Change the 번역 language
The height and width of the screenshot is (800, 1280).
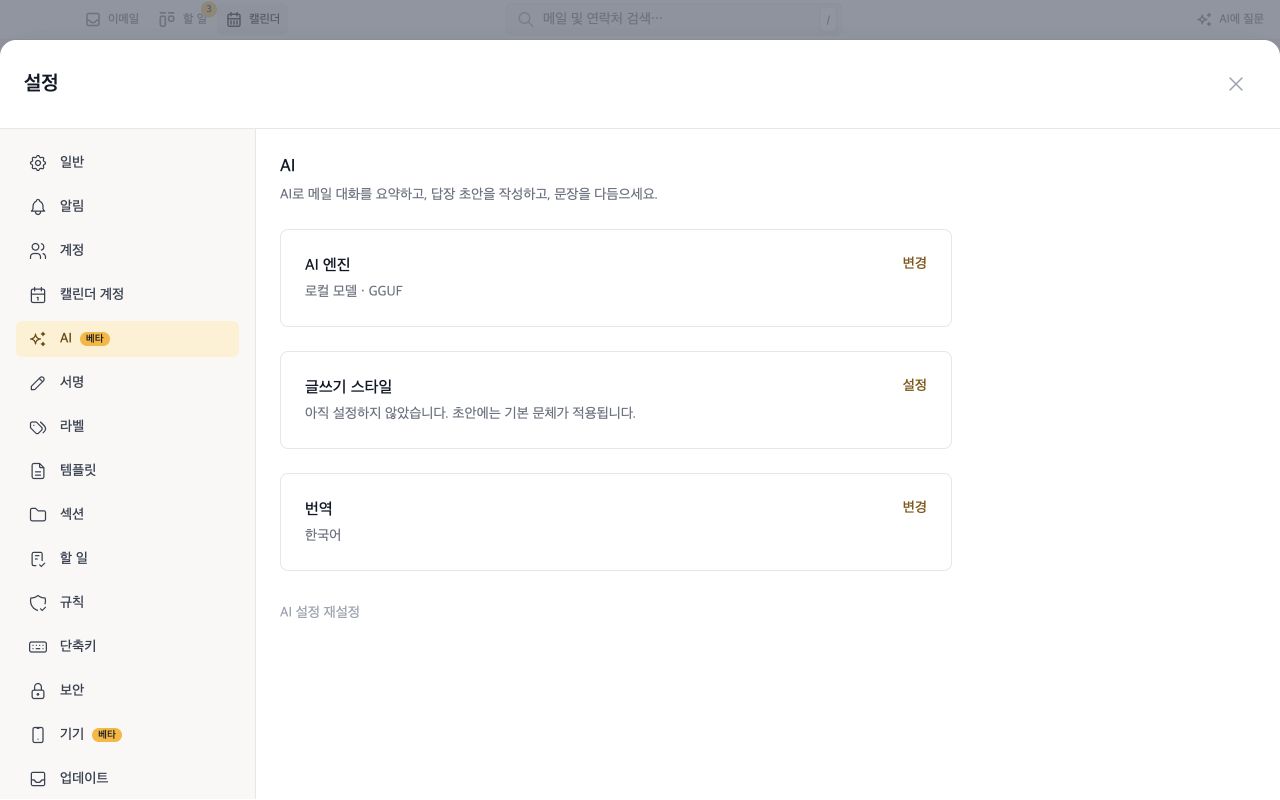914,507
